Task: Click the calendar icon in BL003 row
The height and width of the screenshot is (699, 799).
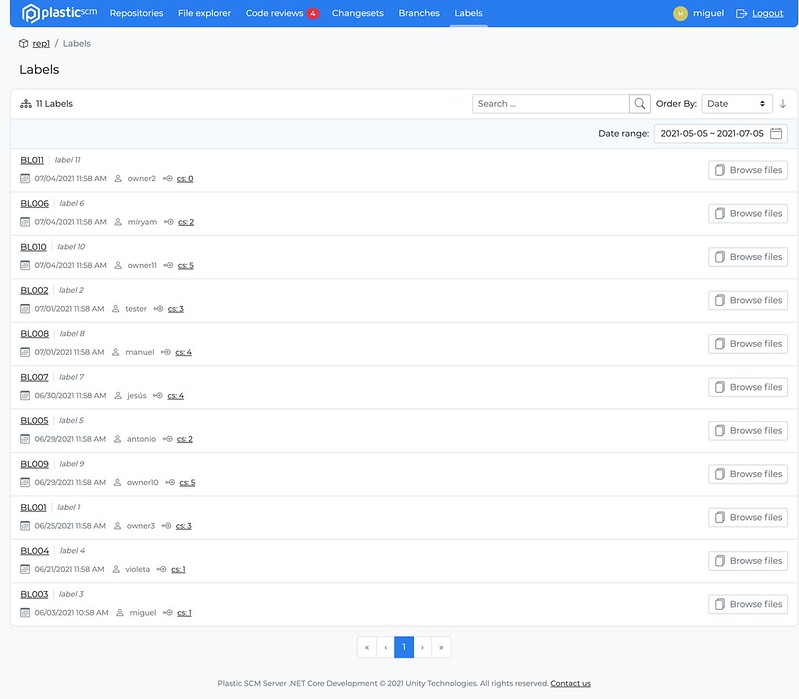Action: 25,612
